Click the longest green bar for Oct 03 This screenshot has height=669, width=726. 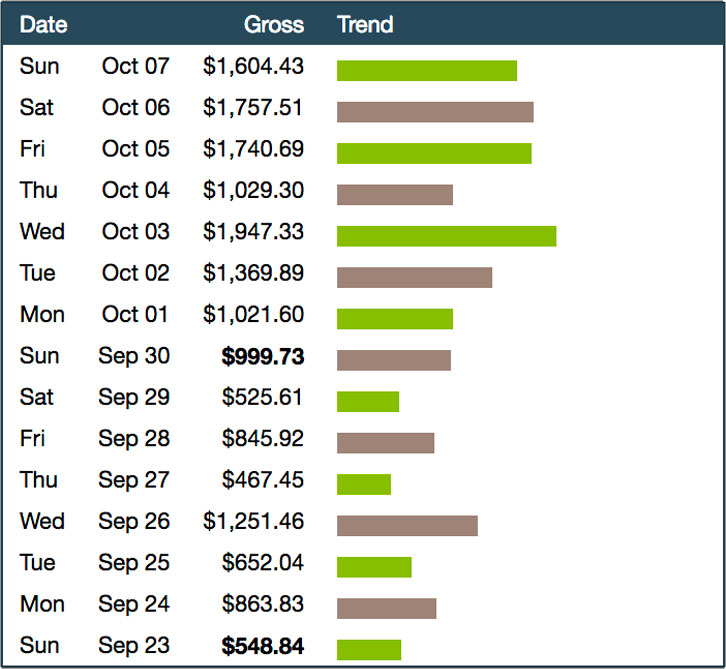446,236
